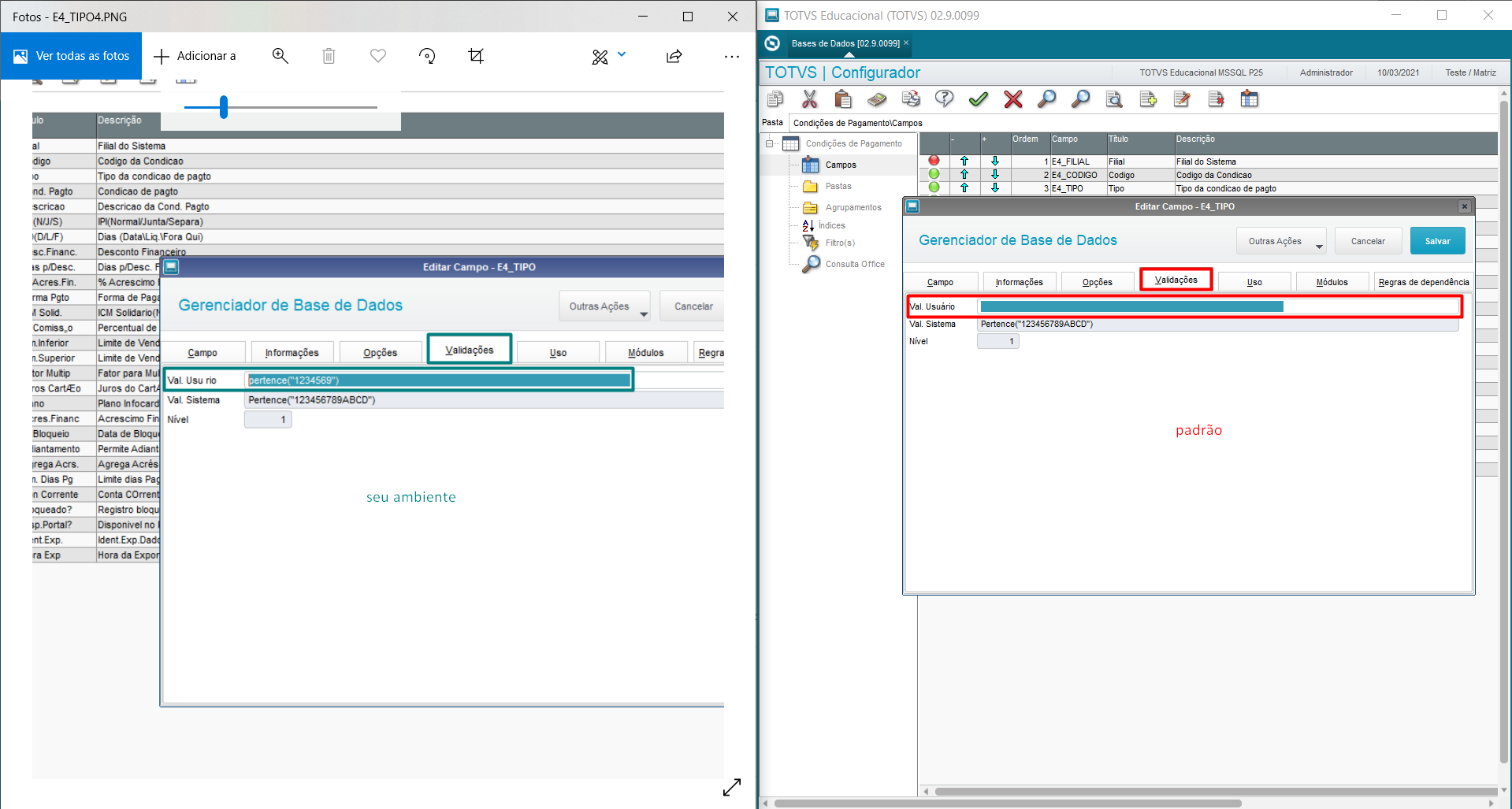Viewport: 1512px width, 809px height.
Task: Click the TOTVS logo icon beside the tab
Action: tap(772, 43)
